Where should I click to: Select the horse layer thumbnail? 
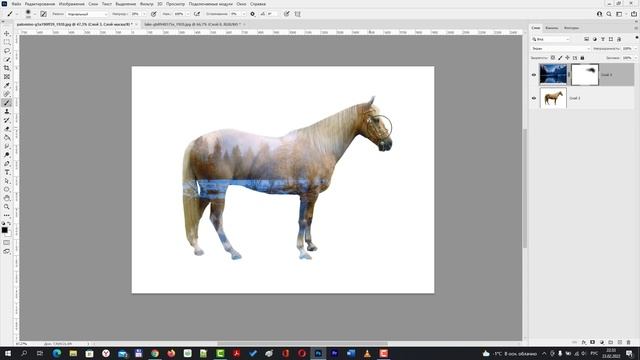coord(553,98)
